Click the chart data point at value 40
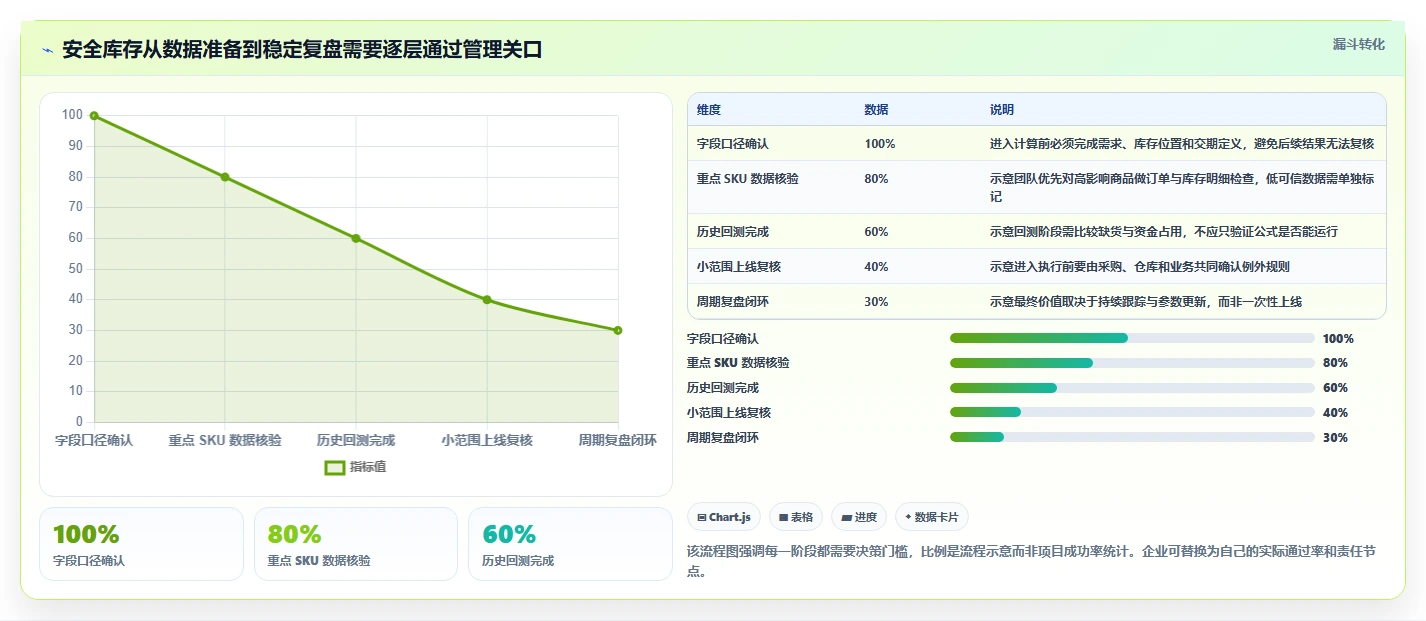The width and height of the screenshot is (1426, 621). 487,299
